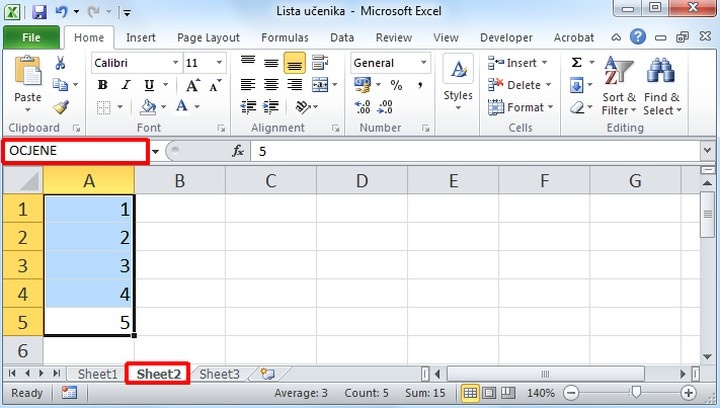The image size is (720, 408).
Task: Switch to the Page Layout ribbon tab
Action: 208,38
